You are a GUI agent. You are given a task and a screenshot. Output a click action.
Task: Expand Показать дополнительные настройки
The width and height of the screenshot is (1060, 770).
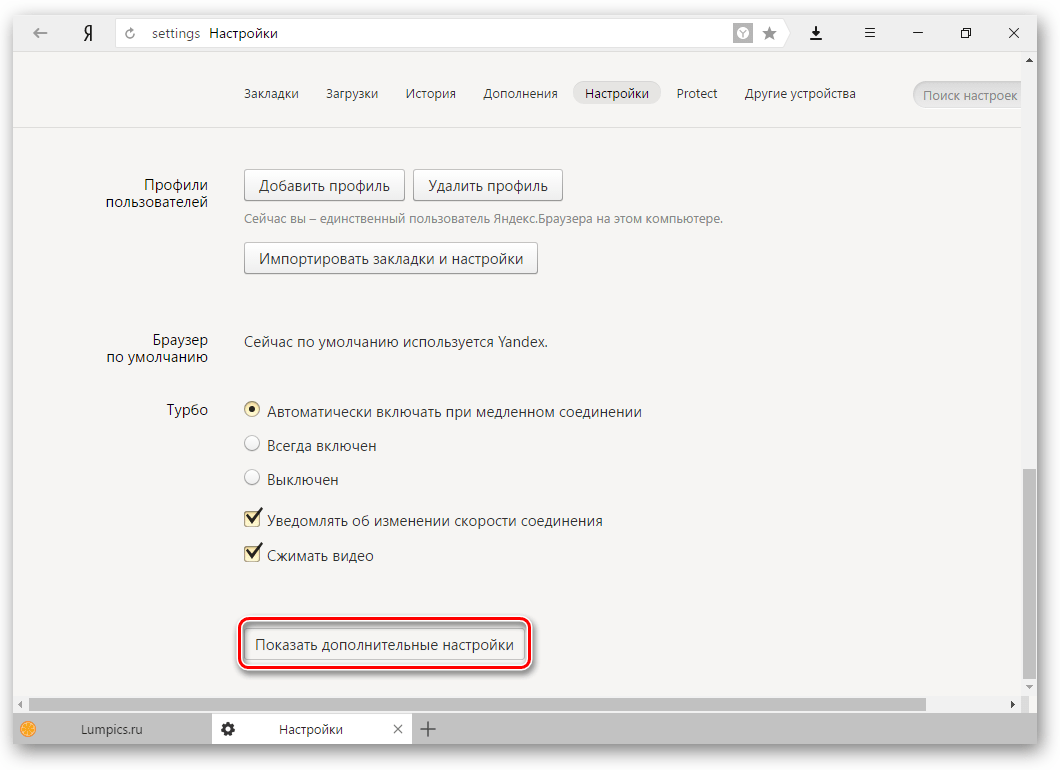[384, 645]
